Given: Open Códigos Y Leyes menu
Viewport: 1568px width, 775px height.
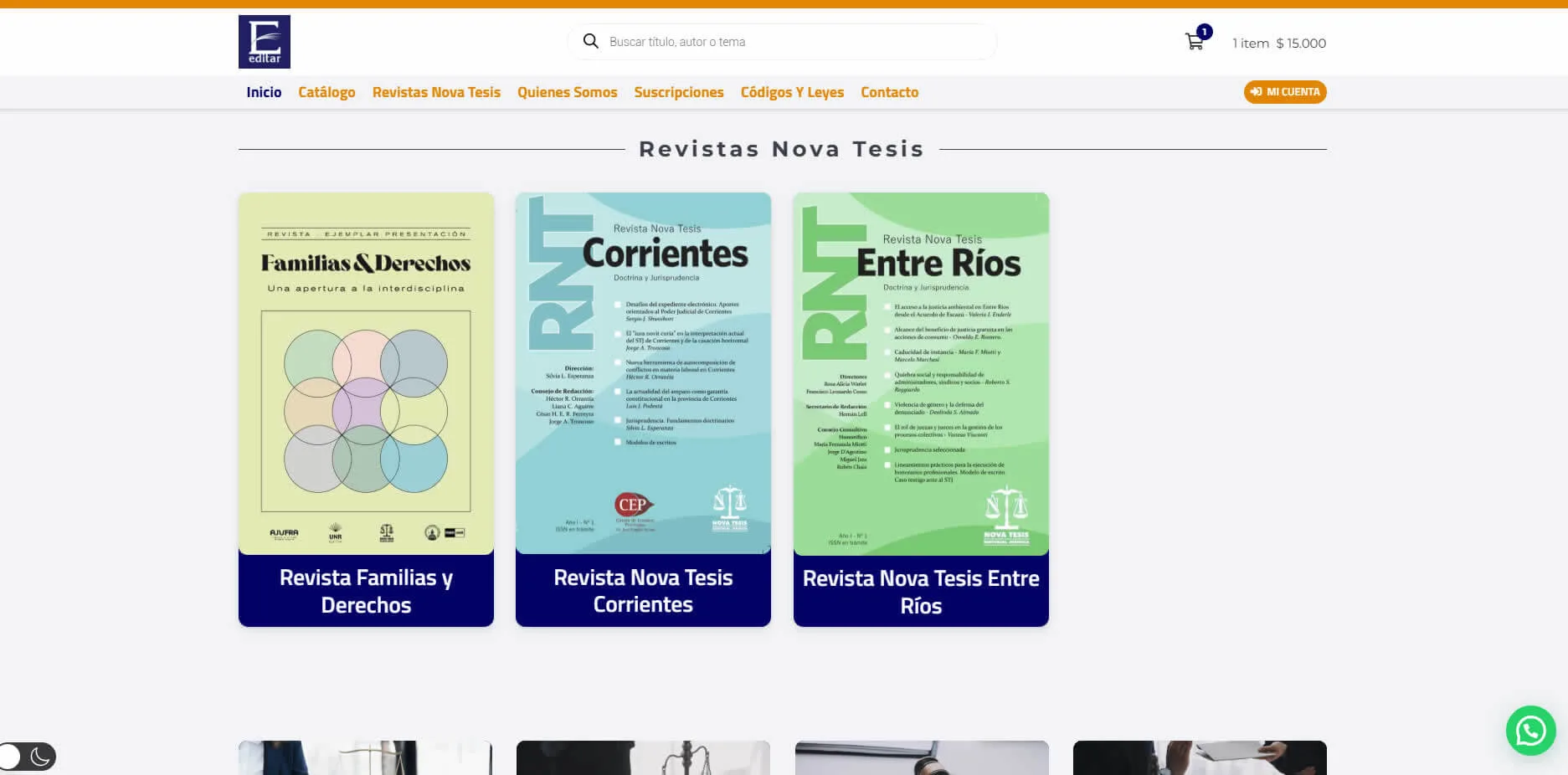Looking at the screenshot, I should (792, 92).
